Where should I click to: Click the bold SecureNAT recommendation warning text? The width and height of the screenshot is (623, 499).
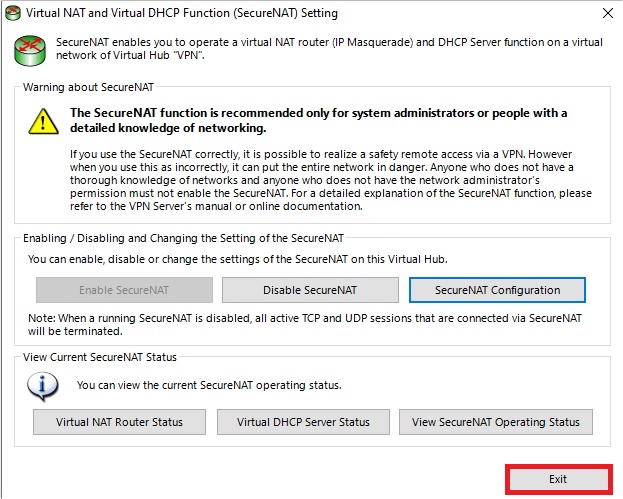point(319,120)
